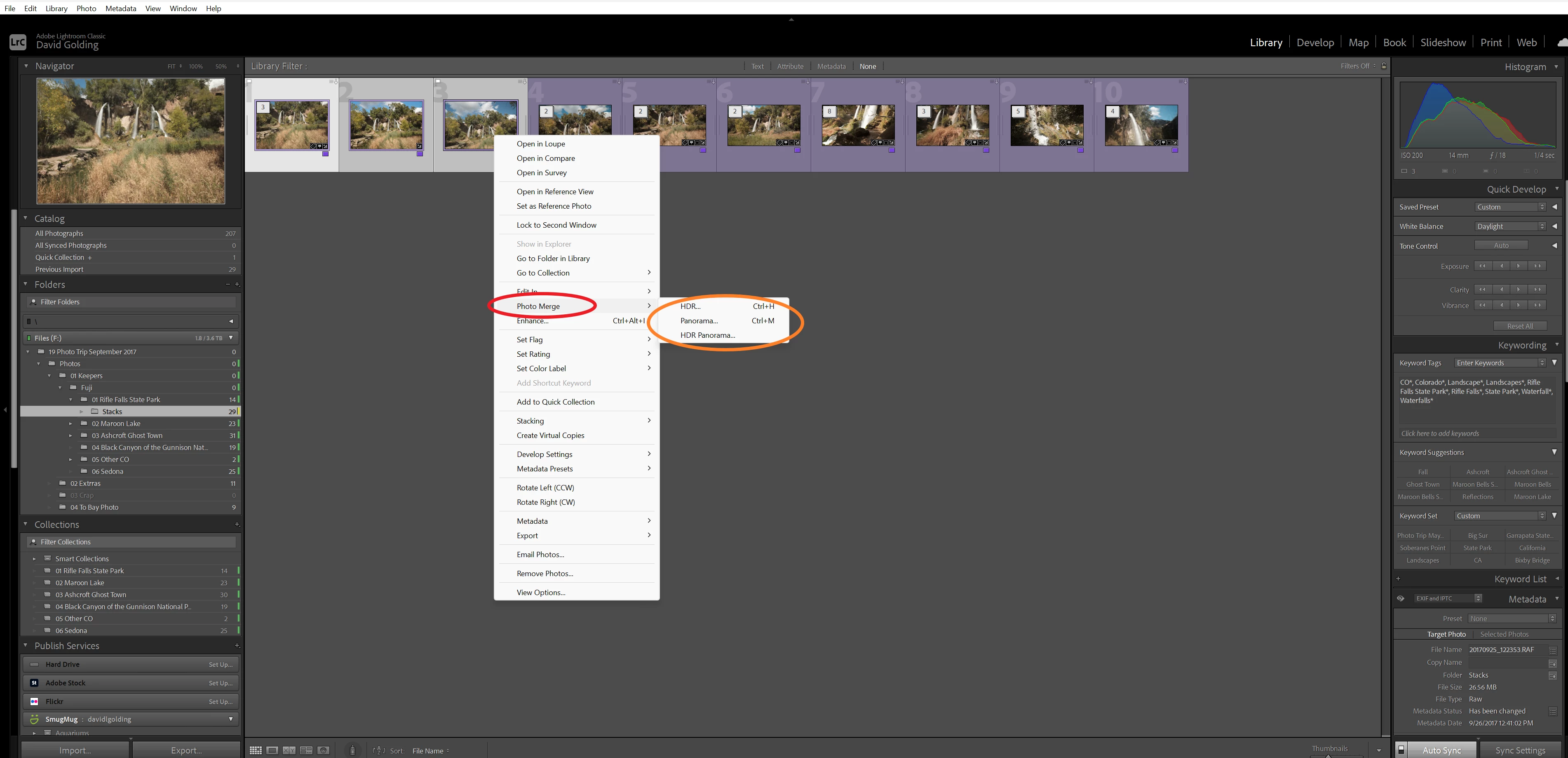Collapse the Histogram panel
The height and width of the screenshot is (758, 1568).
coord(1556,66)
